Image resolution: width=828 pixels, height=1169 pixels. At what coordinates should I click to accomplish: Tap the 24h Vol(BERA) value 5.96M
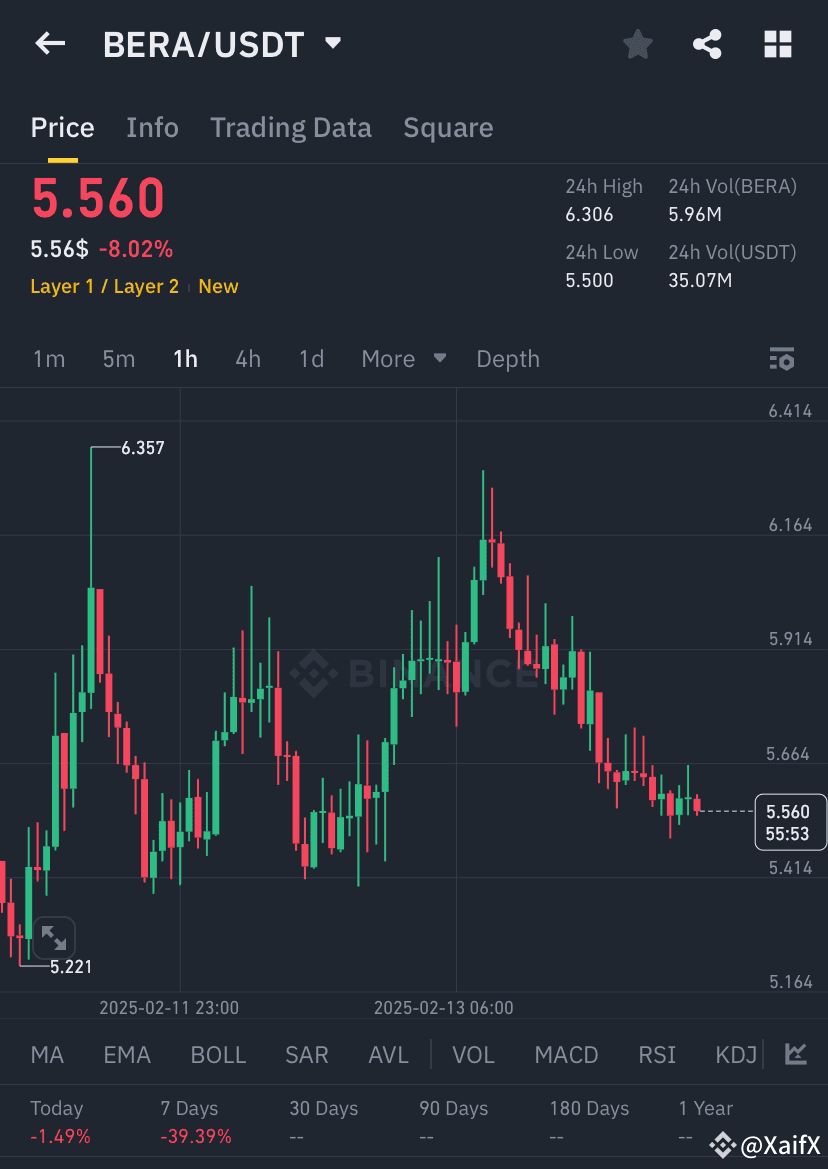click(x=695, y=215)
